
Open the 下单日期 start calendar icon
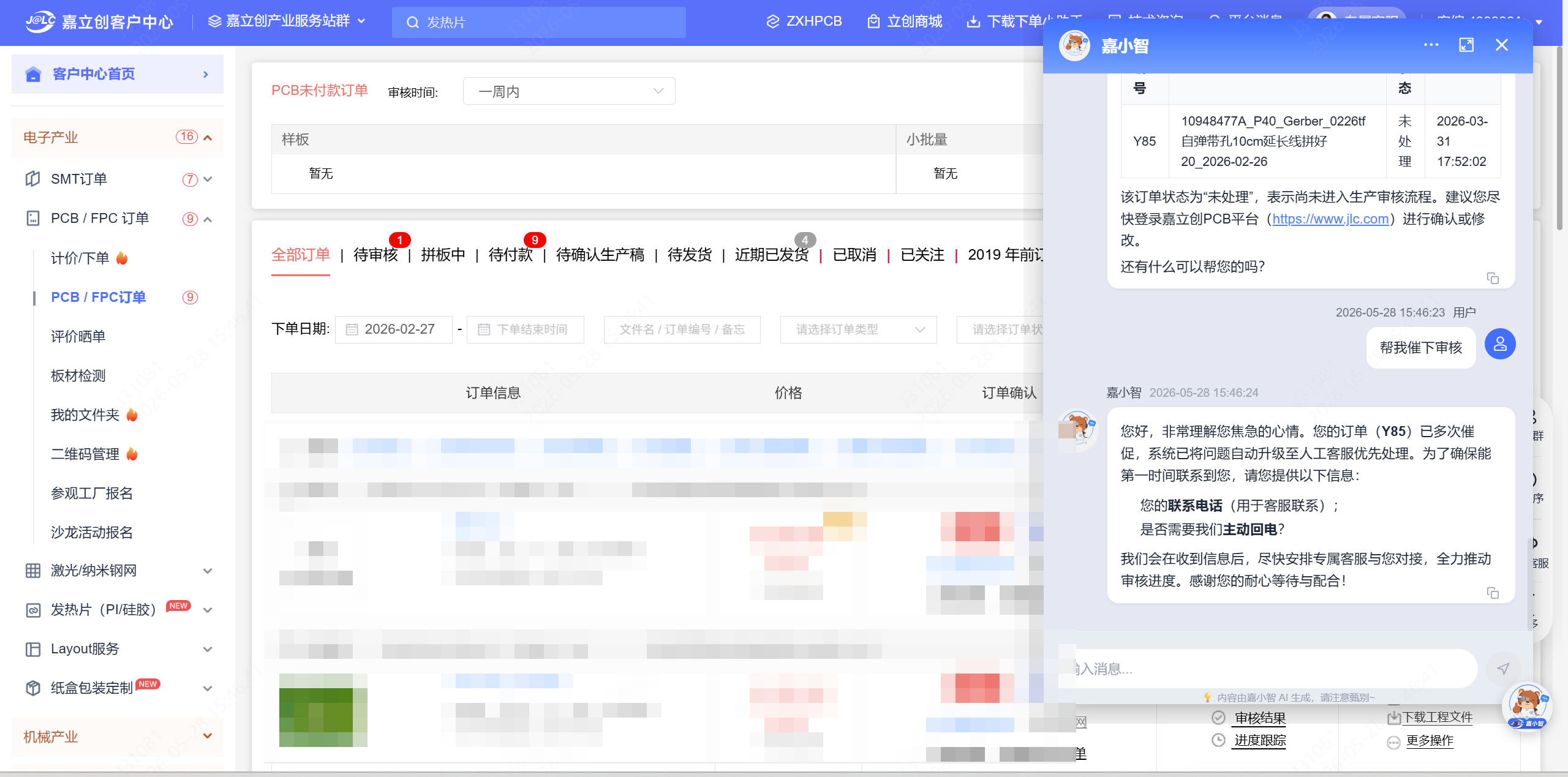[352, 329]
